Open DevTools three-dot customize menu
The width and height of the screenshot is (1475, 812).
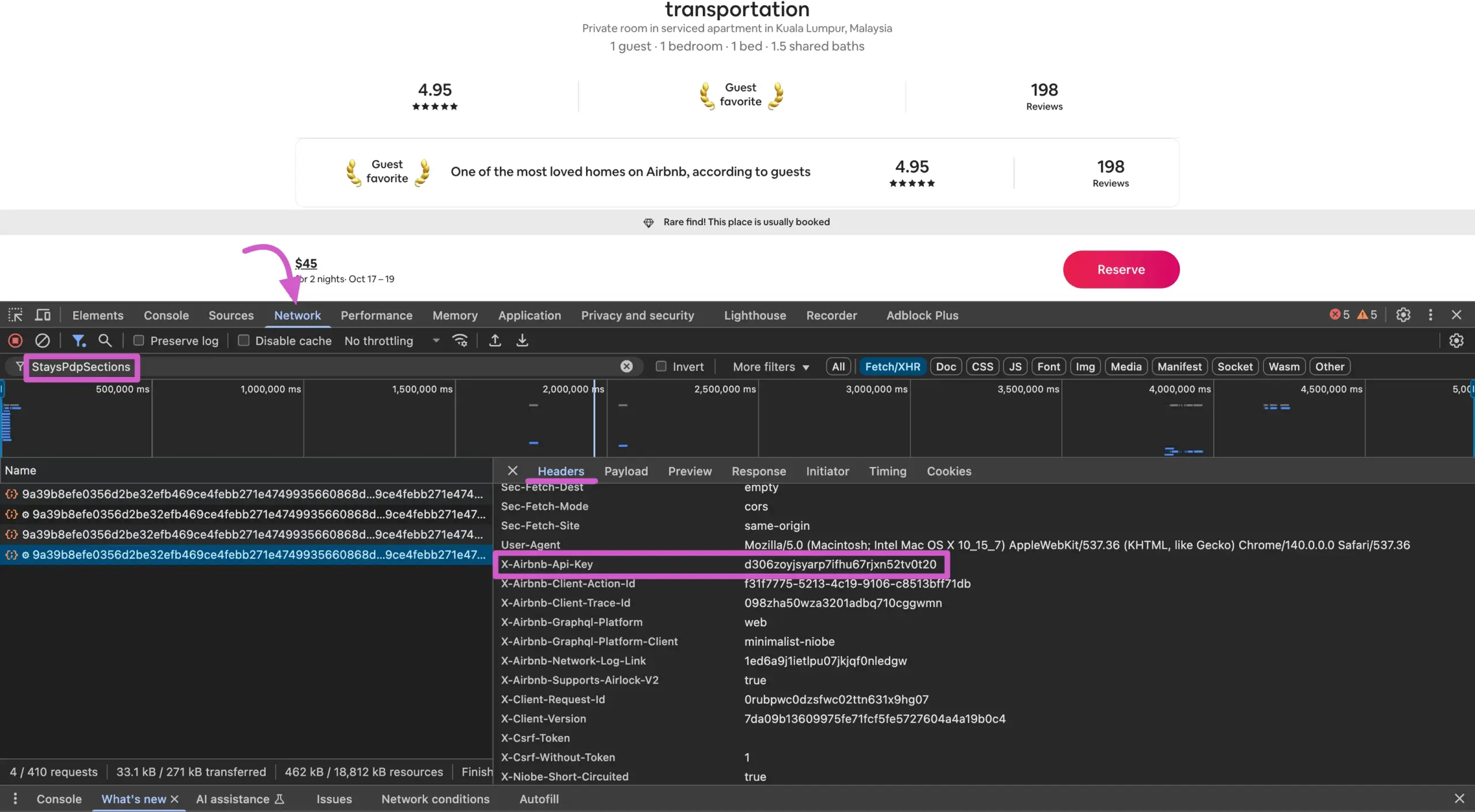tap(1431, 315)
